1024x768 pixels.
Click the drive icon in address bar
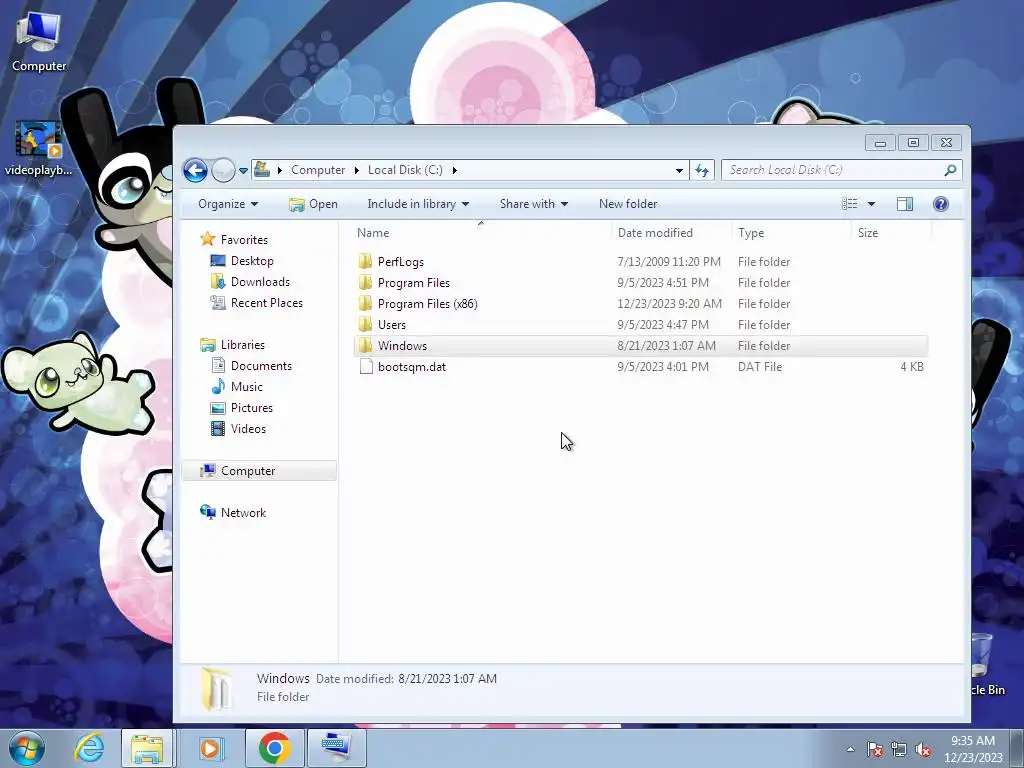262,170
